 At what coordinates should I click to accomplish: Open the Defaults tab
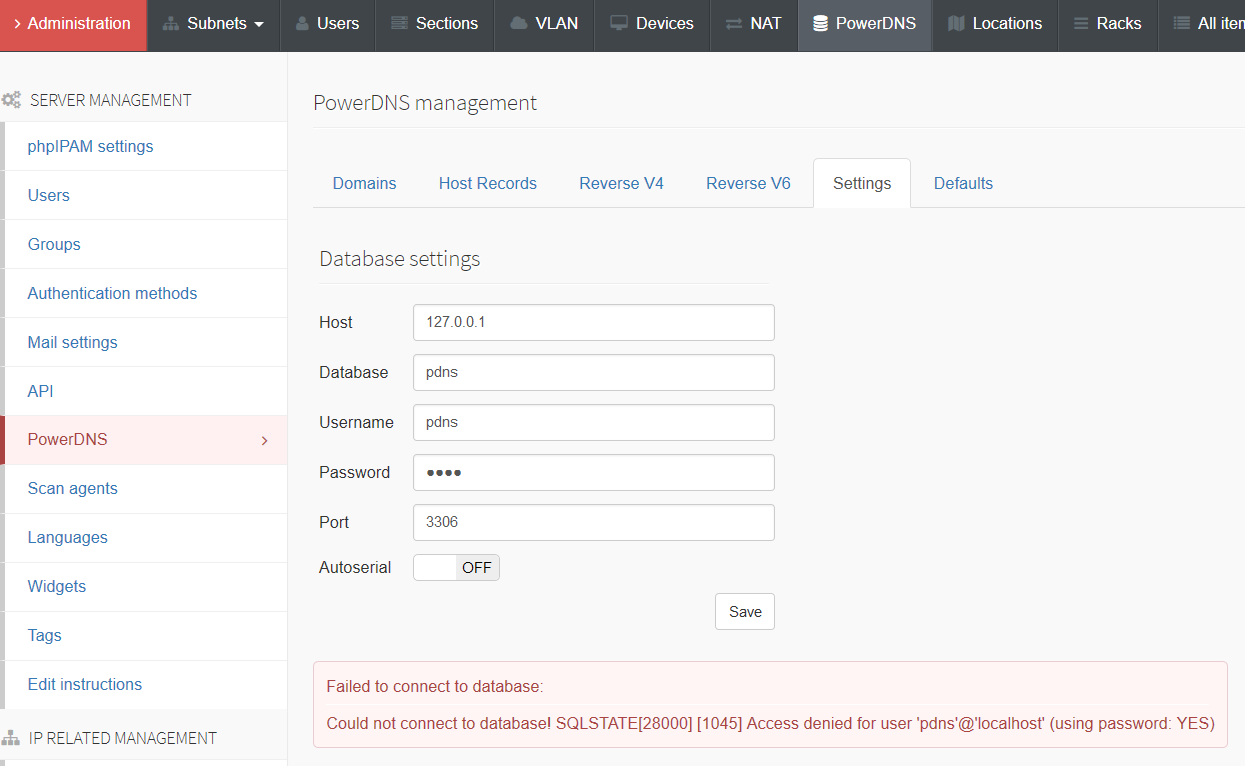pos(963,183)
